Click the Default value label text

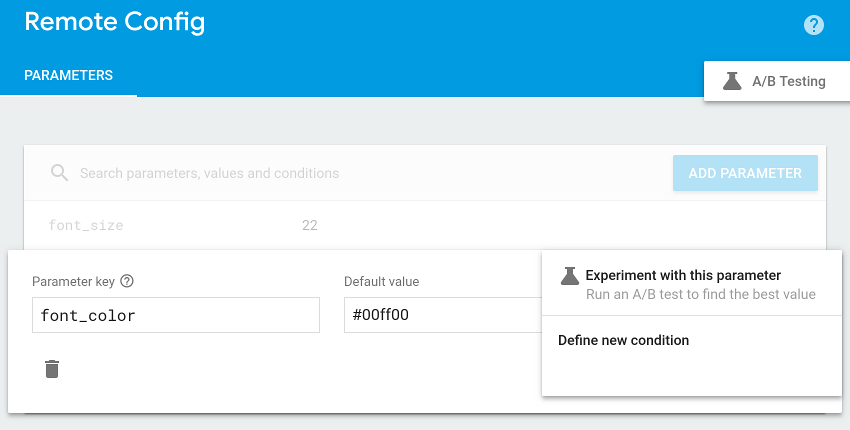click(382, 281)
